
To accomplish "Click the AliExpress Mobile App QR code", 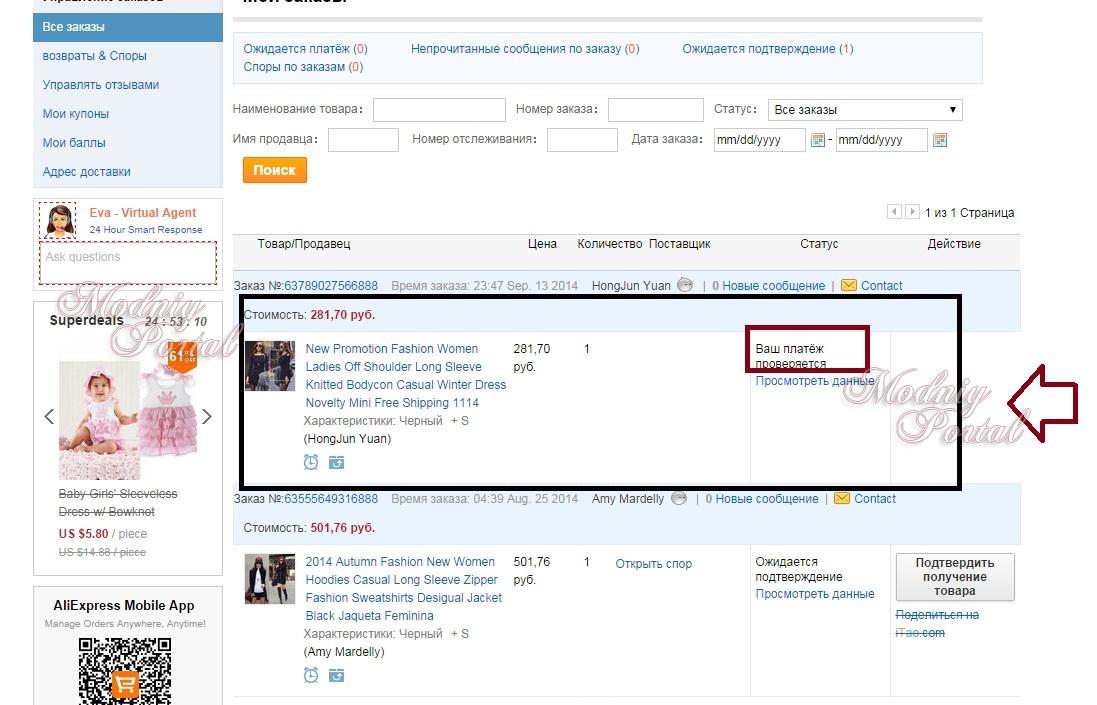I will coord(125,671).
